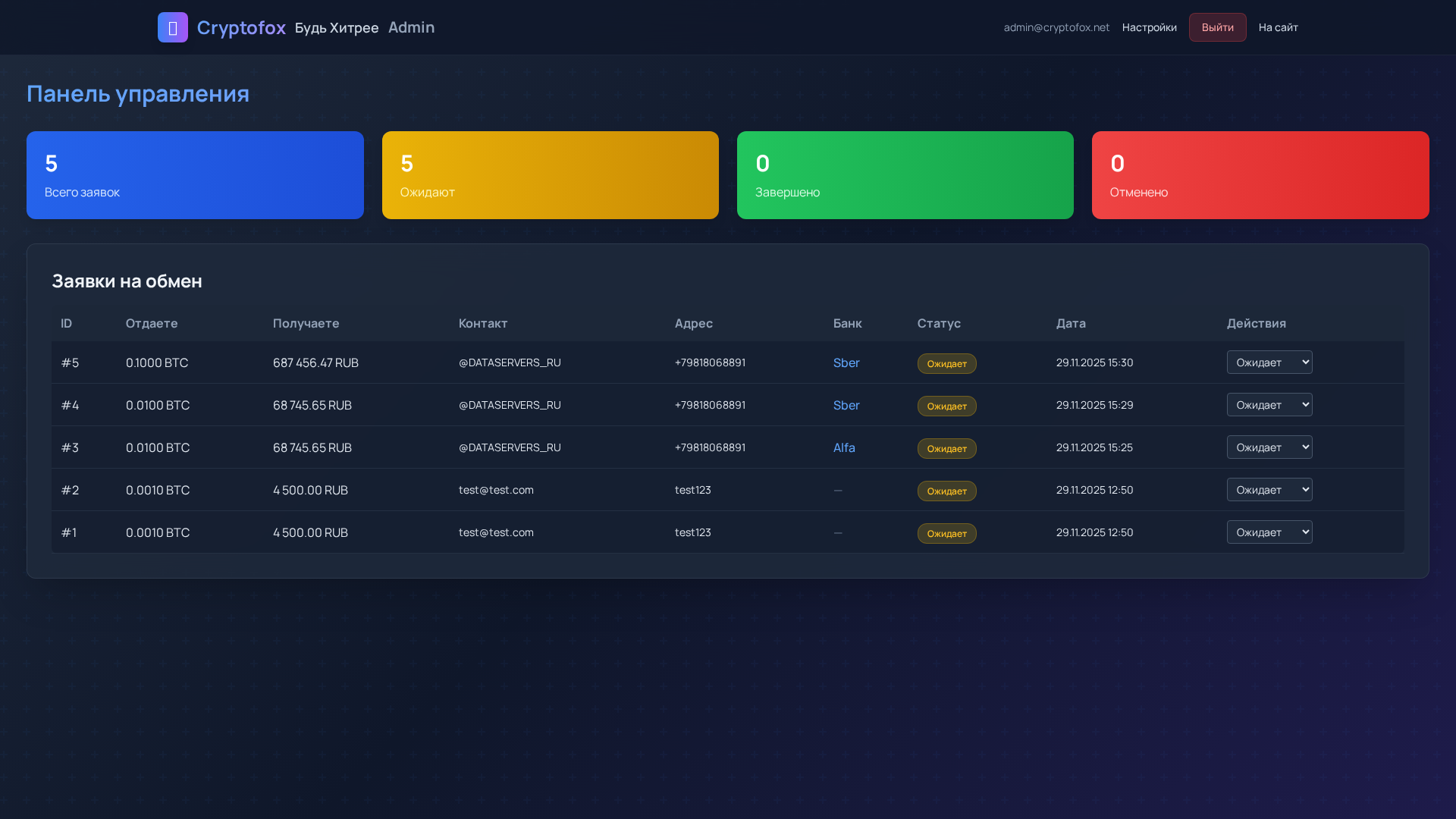This screenshot has height=819, width=1456.
Task: Go to На сайт link
Action: tap(1278, 27)
